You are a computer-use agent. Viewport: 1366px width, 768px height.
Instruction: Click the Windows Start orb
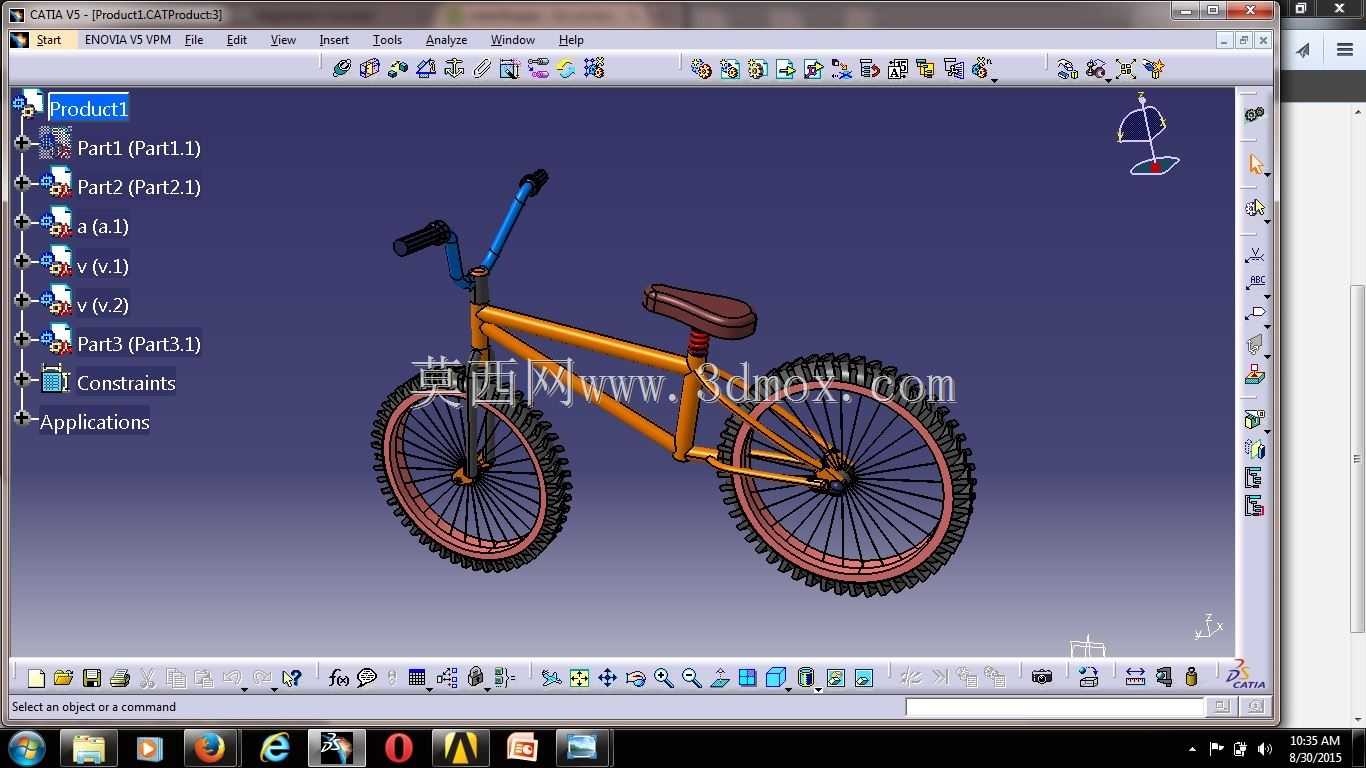(x=27, y=748)
